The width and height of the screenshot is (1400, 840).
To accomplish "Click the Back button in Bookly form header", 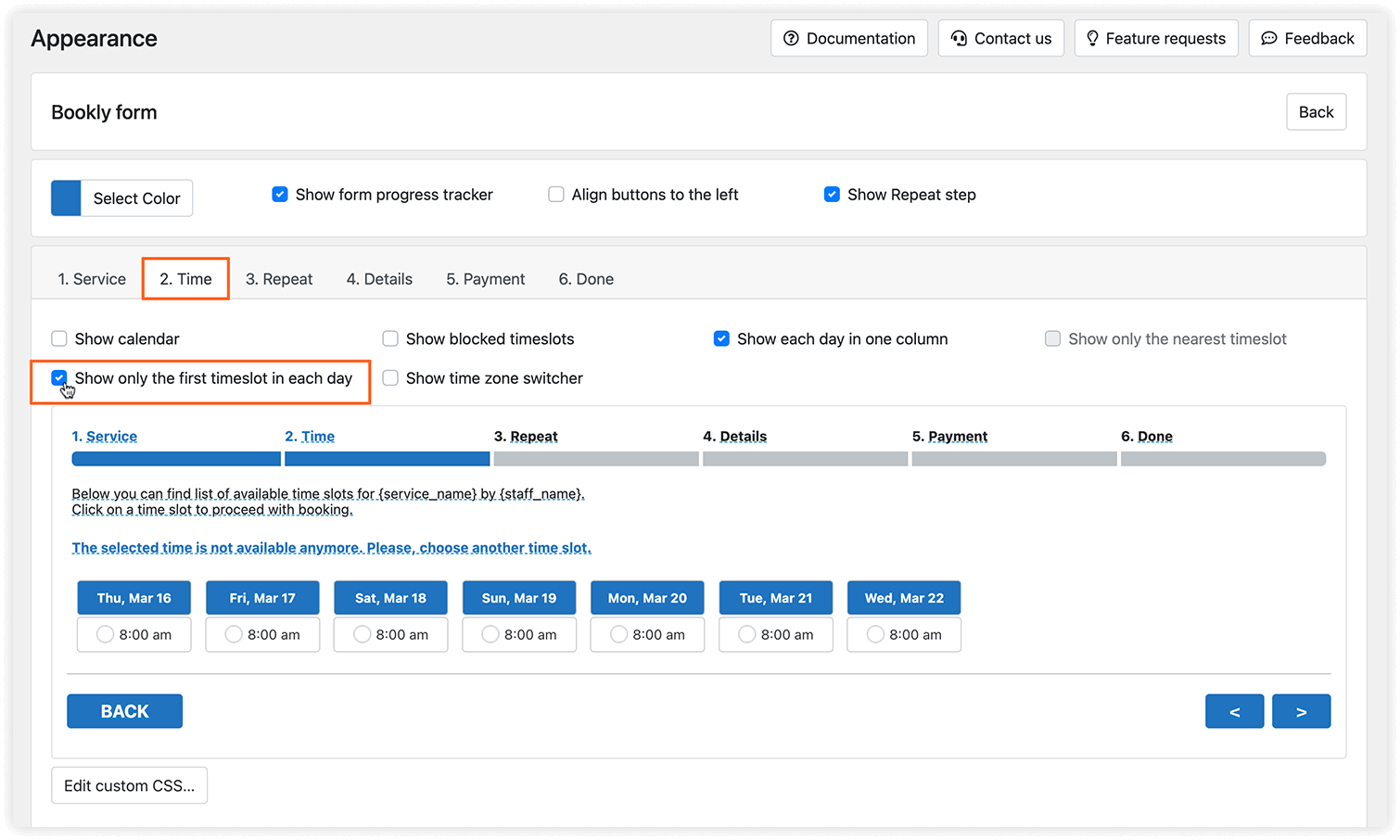I will [1316, 112].
